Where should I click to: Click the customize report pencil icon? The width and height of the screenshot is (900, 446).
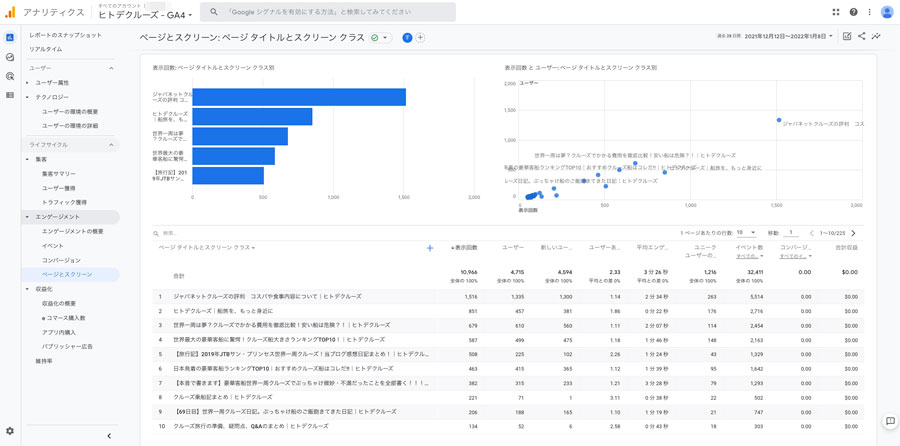click(847, 36)
